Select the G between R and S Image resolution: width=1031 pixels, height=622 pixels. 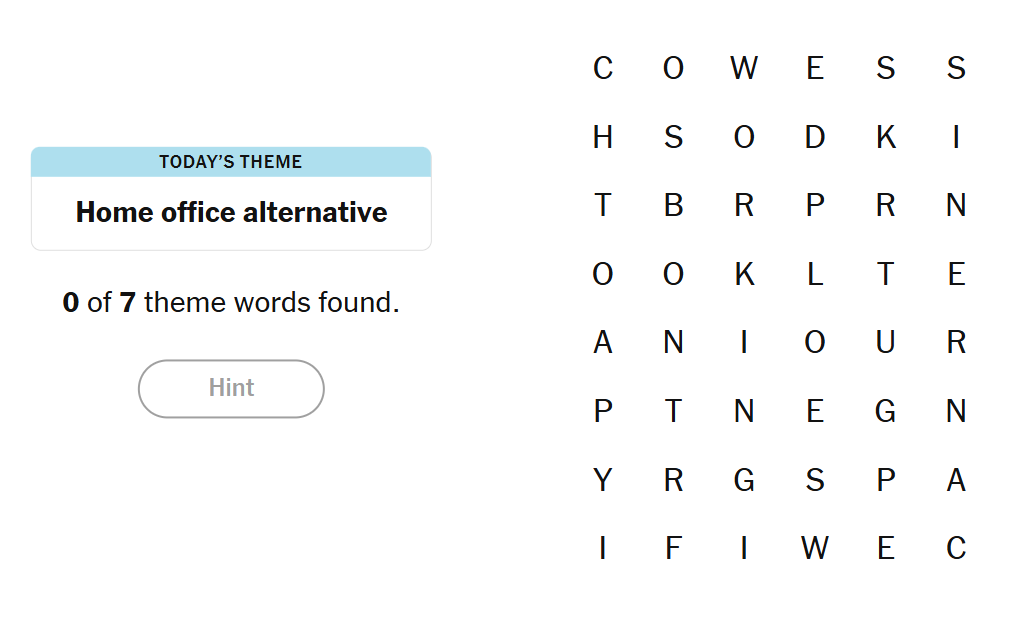coord(744,480)
